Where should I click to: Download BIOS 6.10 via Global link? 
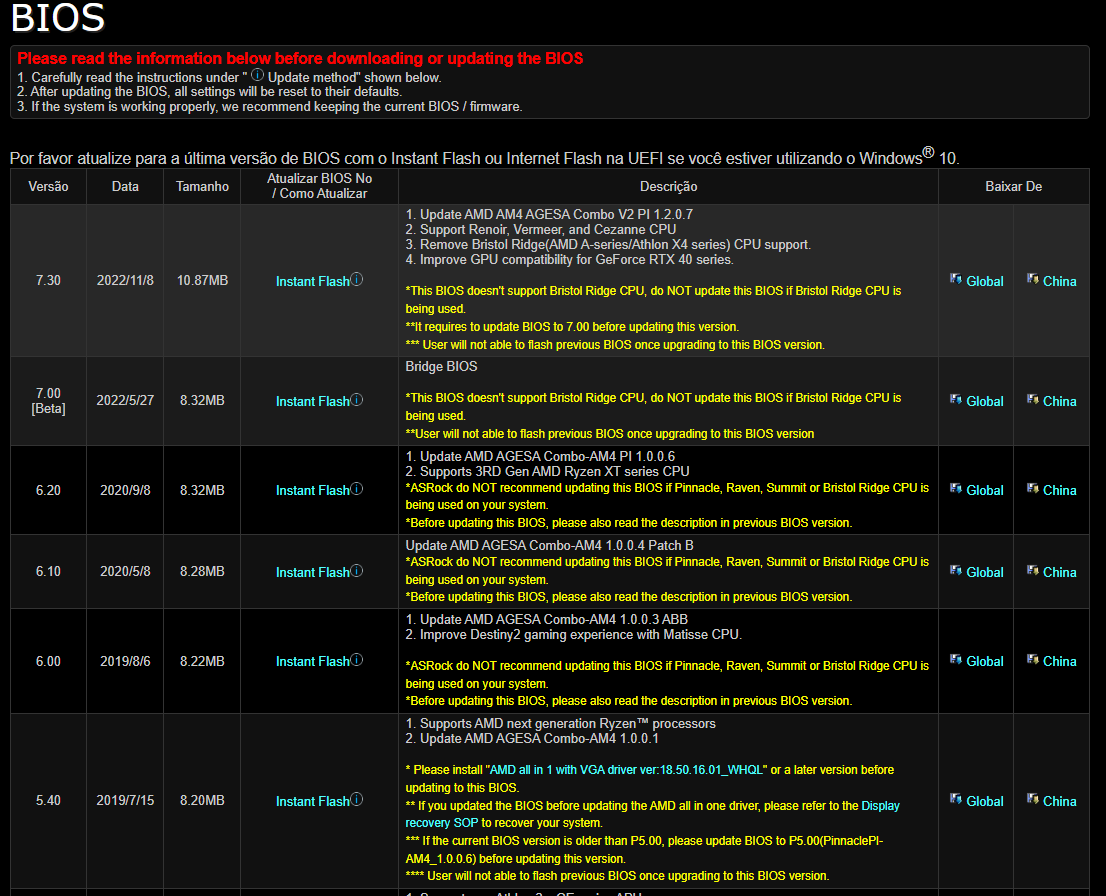pyautogui.click(x=985, y=572)
